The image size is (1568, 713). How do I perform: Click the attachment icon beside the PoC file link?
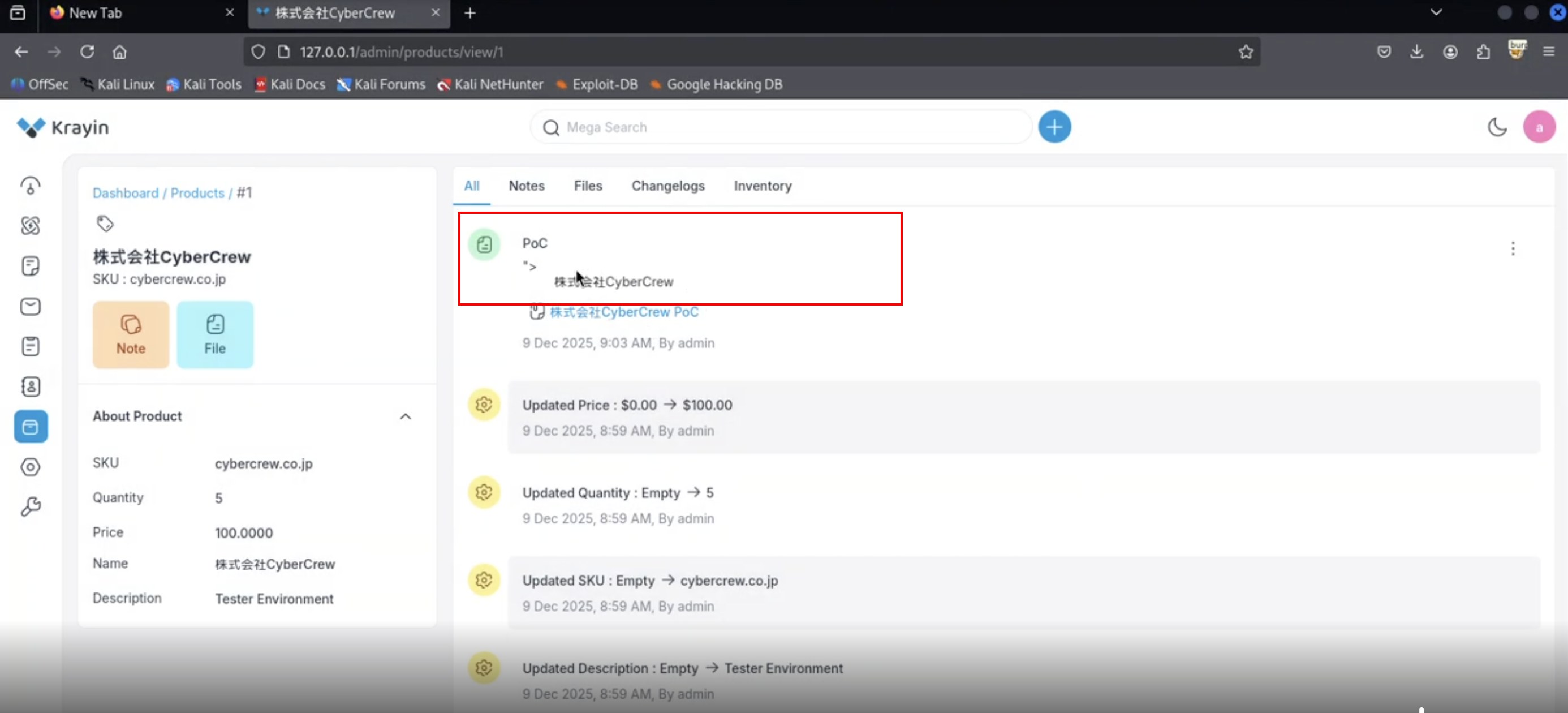pos(536,312)
